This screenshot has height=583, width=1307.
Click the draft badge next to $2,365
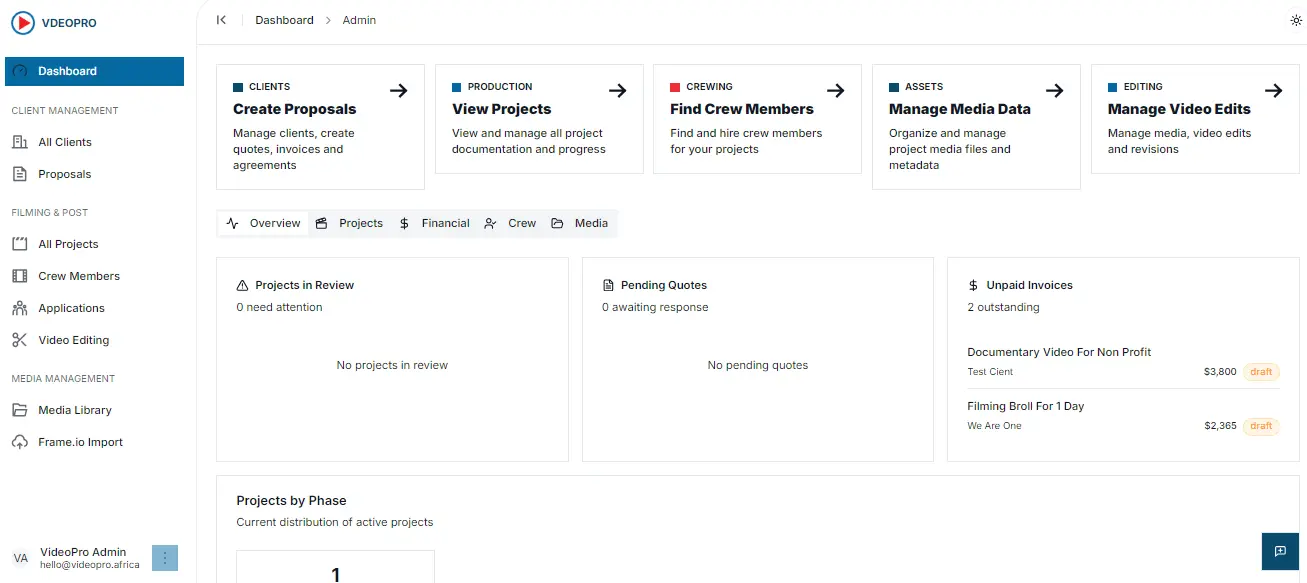tap(1261, 426)
